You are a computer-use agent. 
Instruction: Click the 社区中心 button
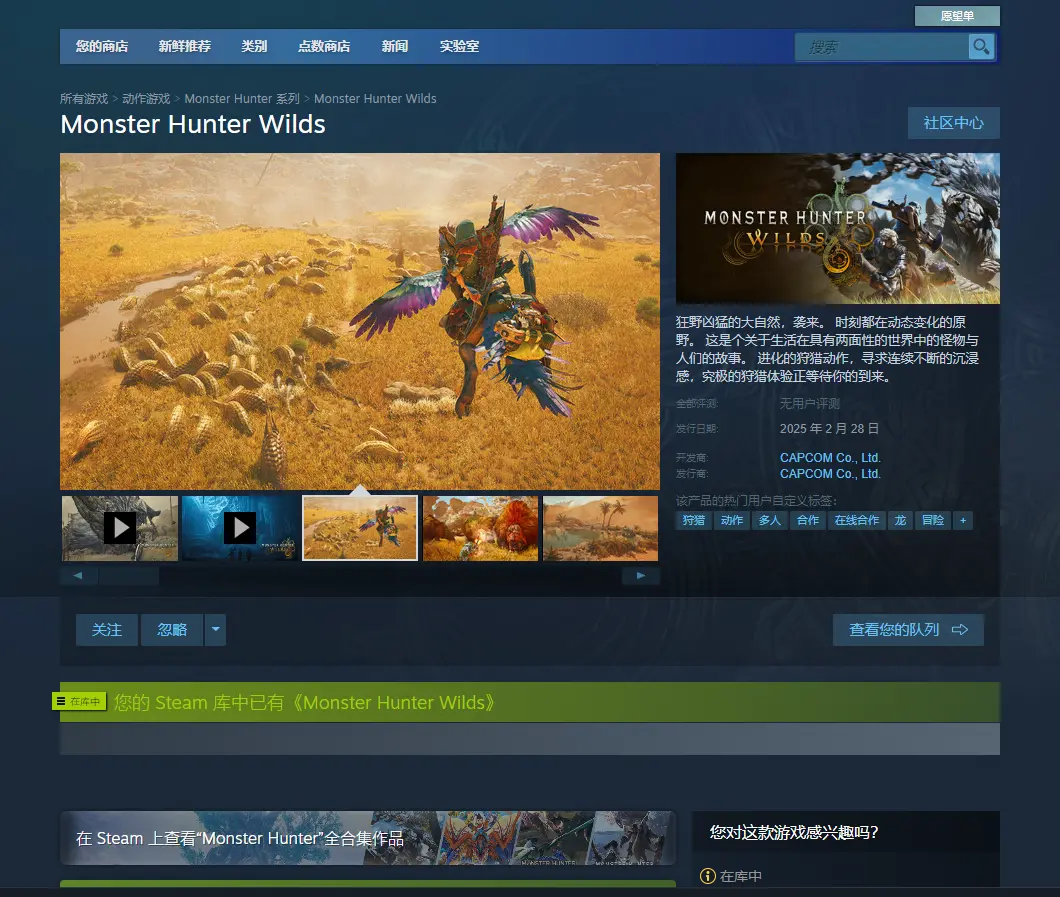[x=953, y=123]
